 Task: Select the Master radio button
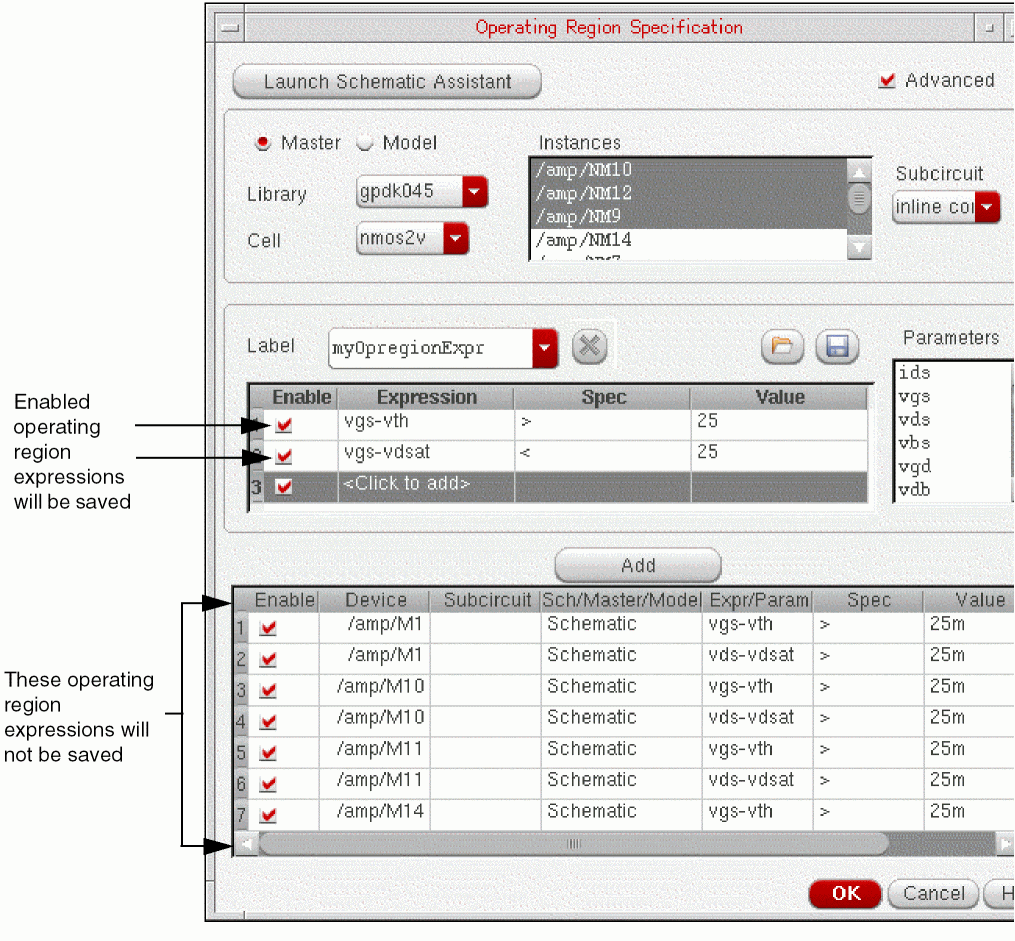pyautogui.click(x=263, y=142)
